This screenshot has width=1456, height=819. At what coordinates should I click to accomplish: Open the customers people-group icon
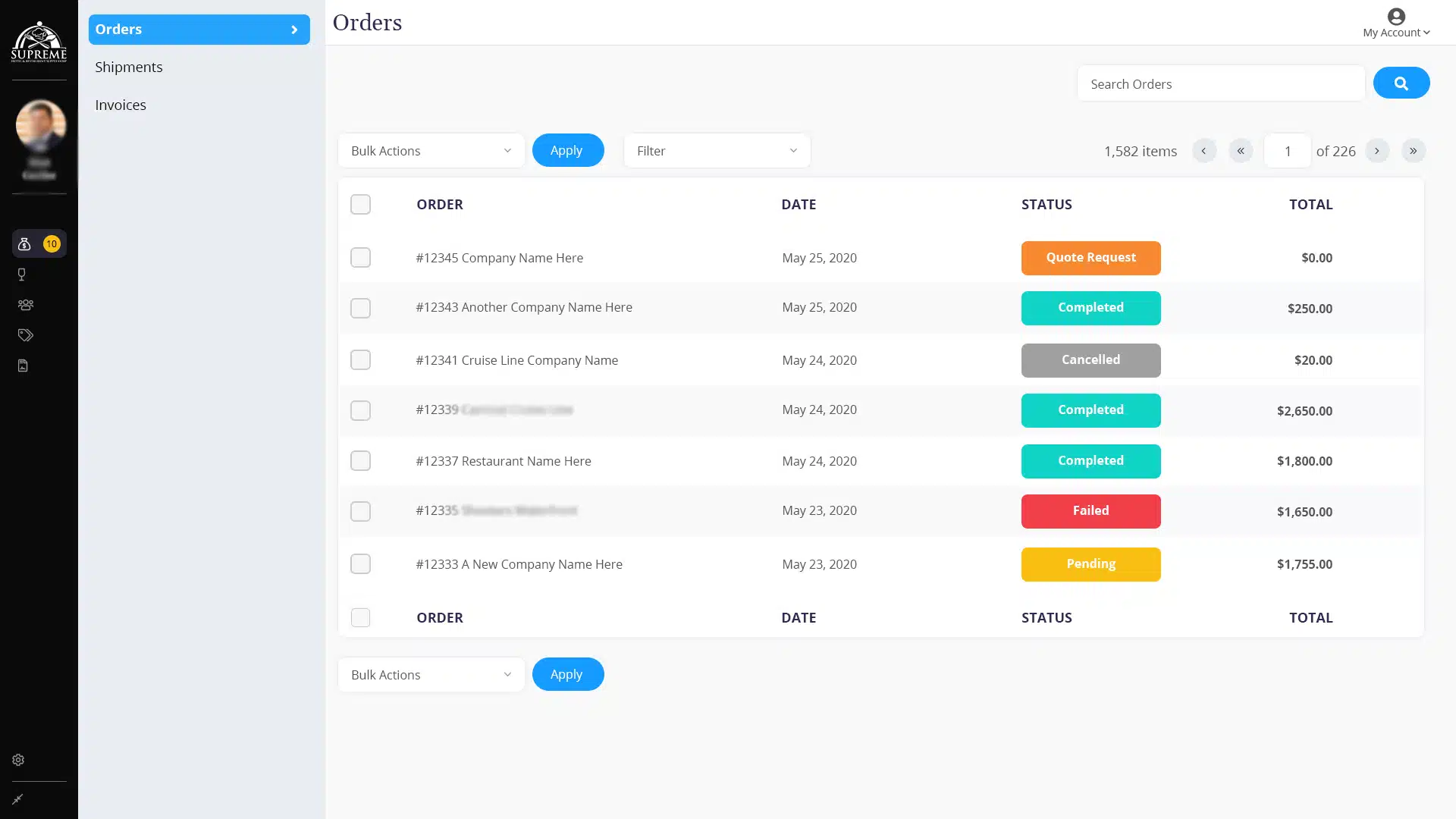(x=26, y=304)
